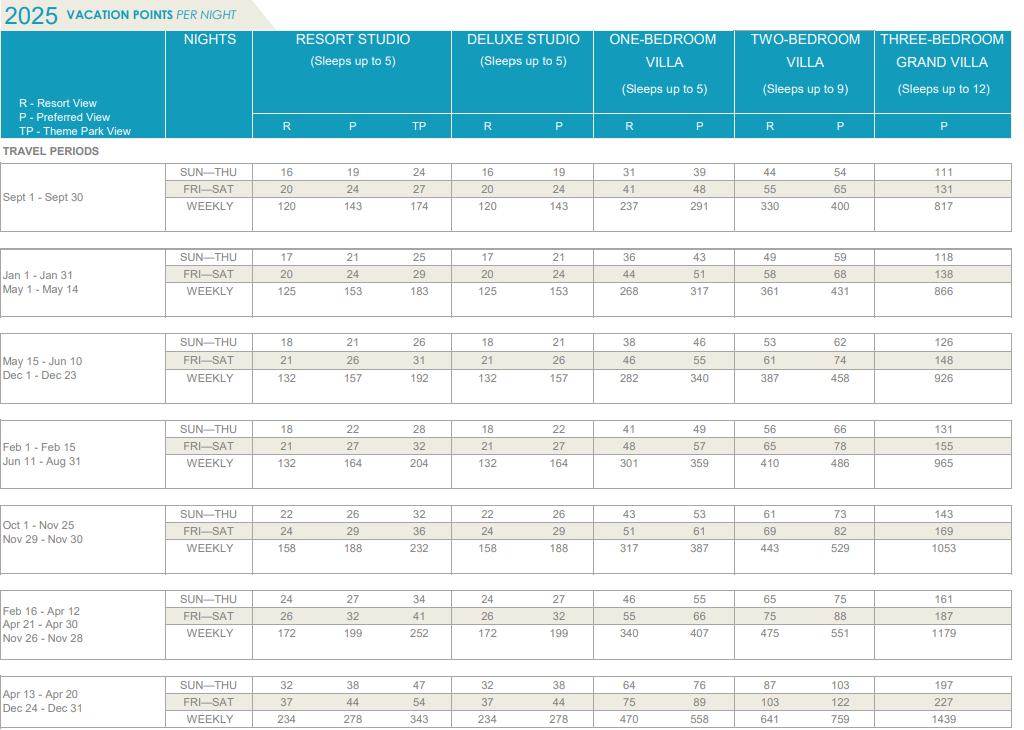Screen dimensions: 1024x730
Task: Click the Grand Villa weekly value 817
Action: pyautogui.click(x=944, y=207)
